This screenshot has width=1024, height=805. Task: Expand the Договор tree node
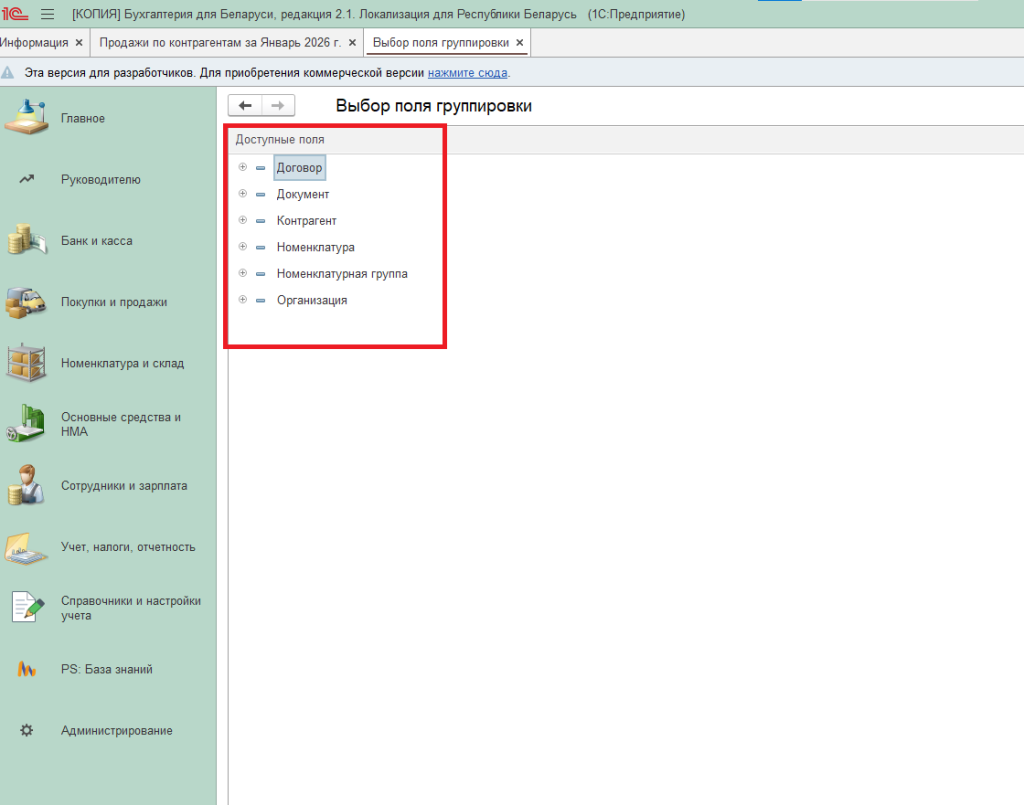[242, 167]
